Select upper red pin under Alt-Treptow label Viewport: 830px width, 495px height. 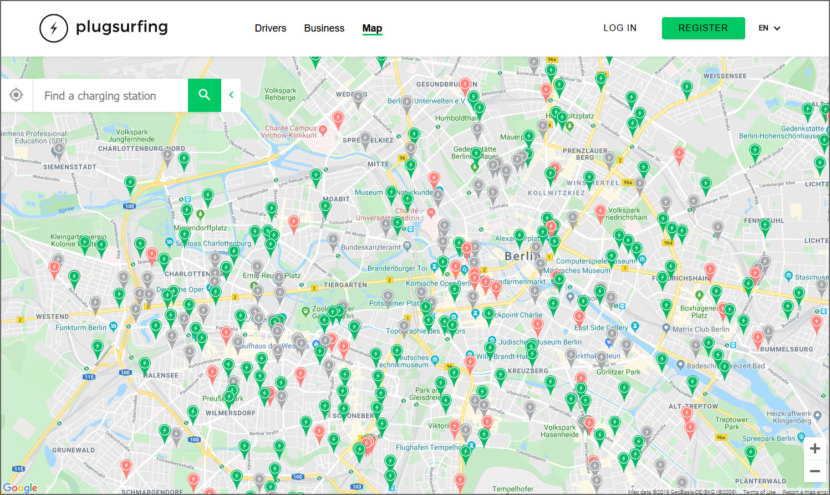[687, 414]
